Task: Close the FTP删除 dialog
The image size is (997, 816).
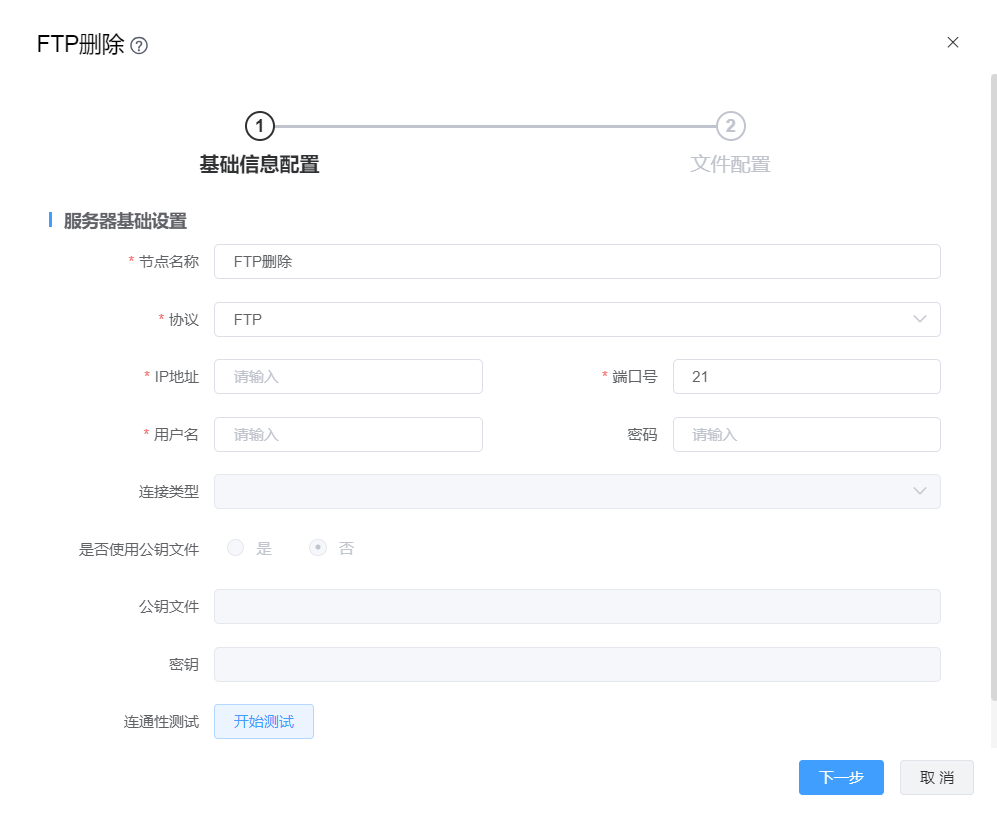Action: click(952, 42)
